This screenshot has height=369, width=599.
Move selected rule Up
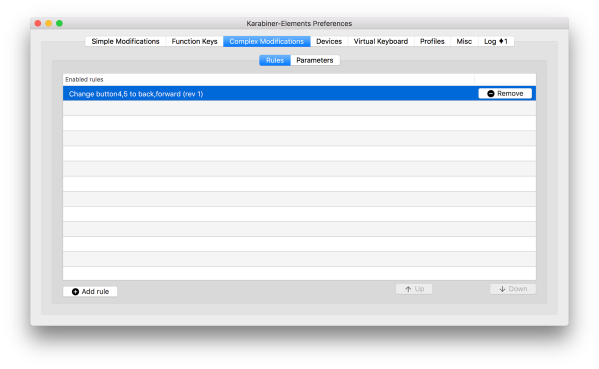[414, 289]
